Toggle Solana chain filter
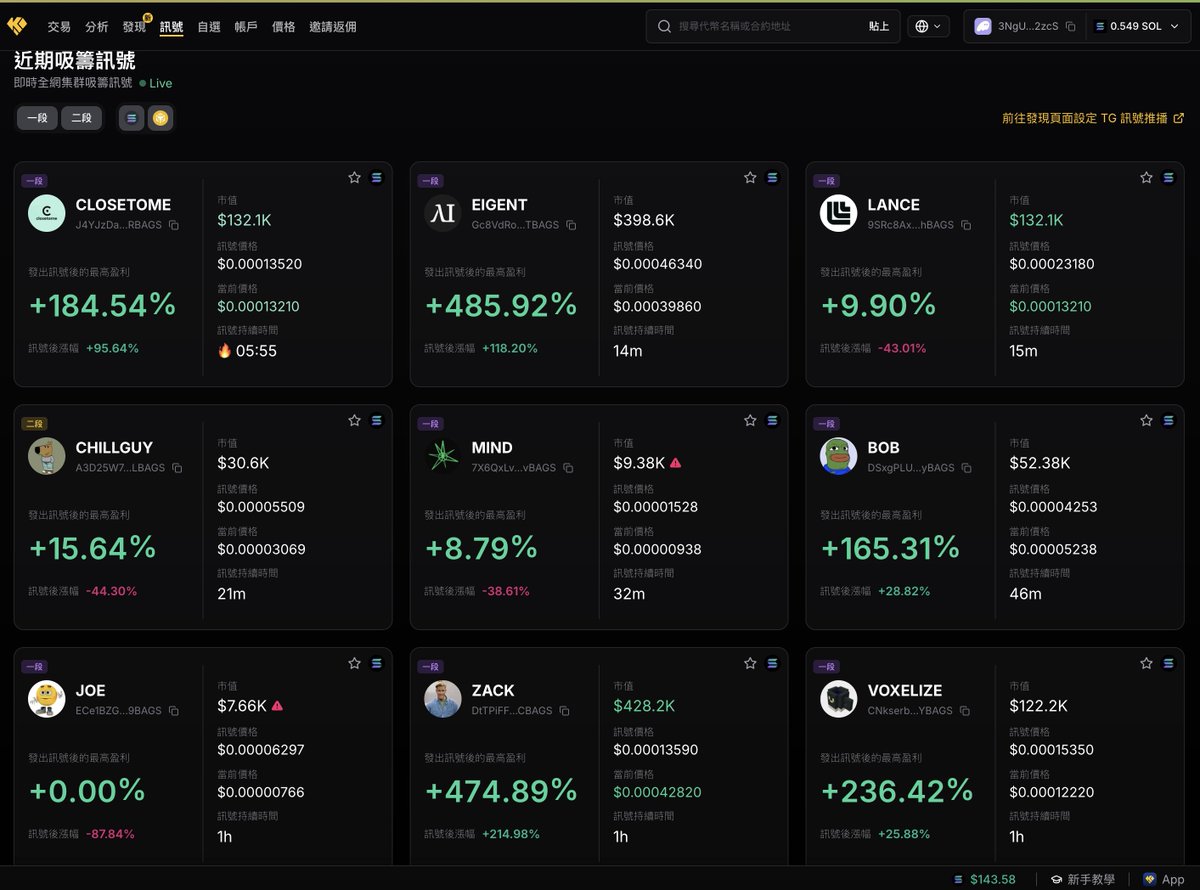Viewport: 1200px width, 890px height. tap(132, 118)
